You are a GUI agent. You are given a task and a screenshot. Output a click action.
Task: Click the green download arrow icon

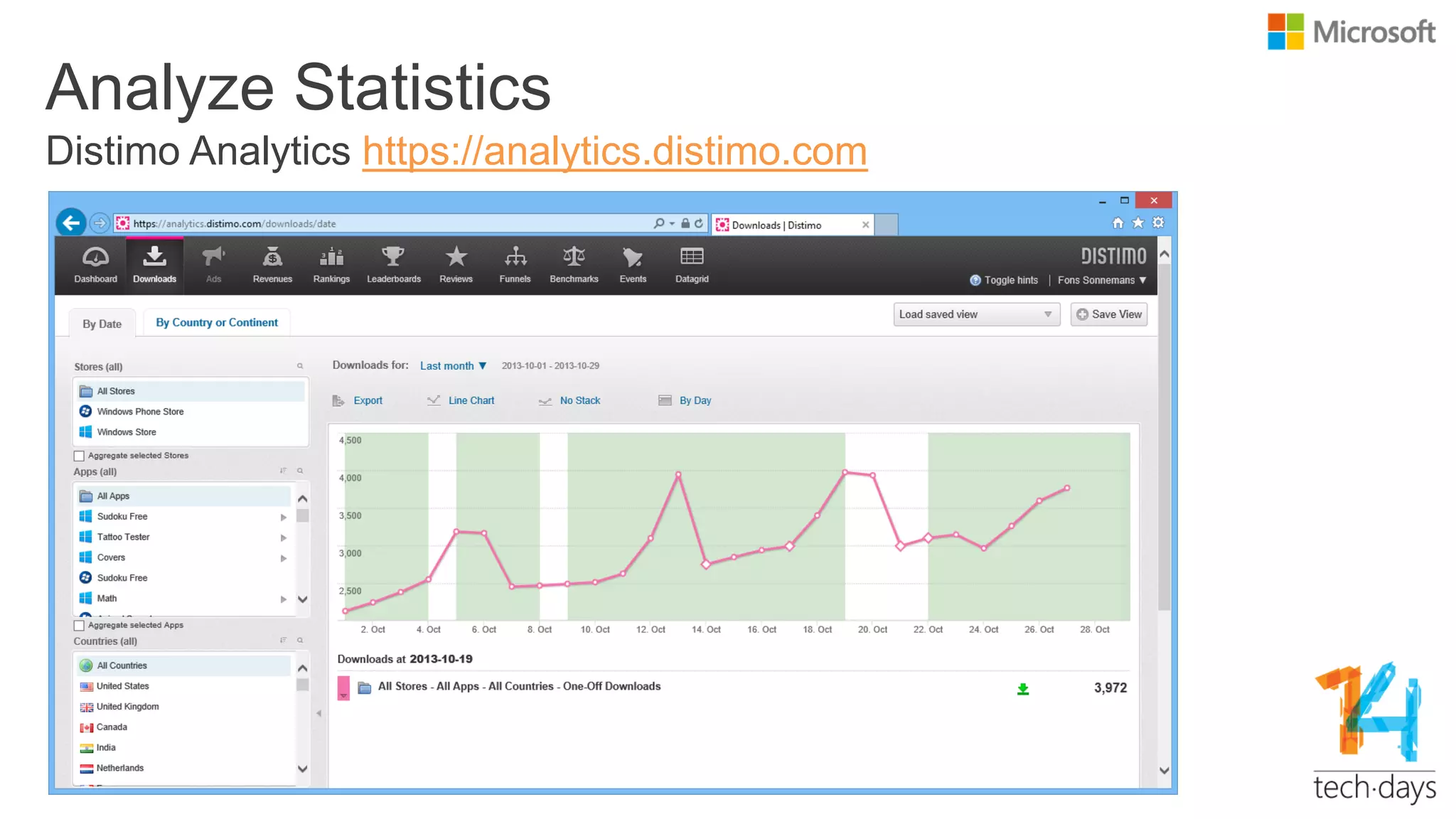(1023, 688)
